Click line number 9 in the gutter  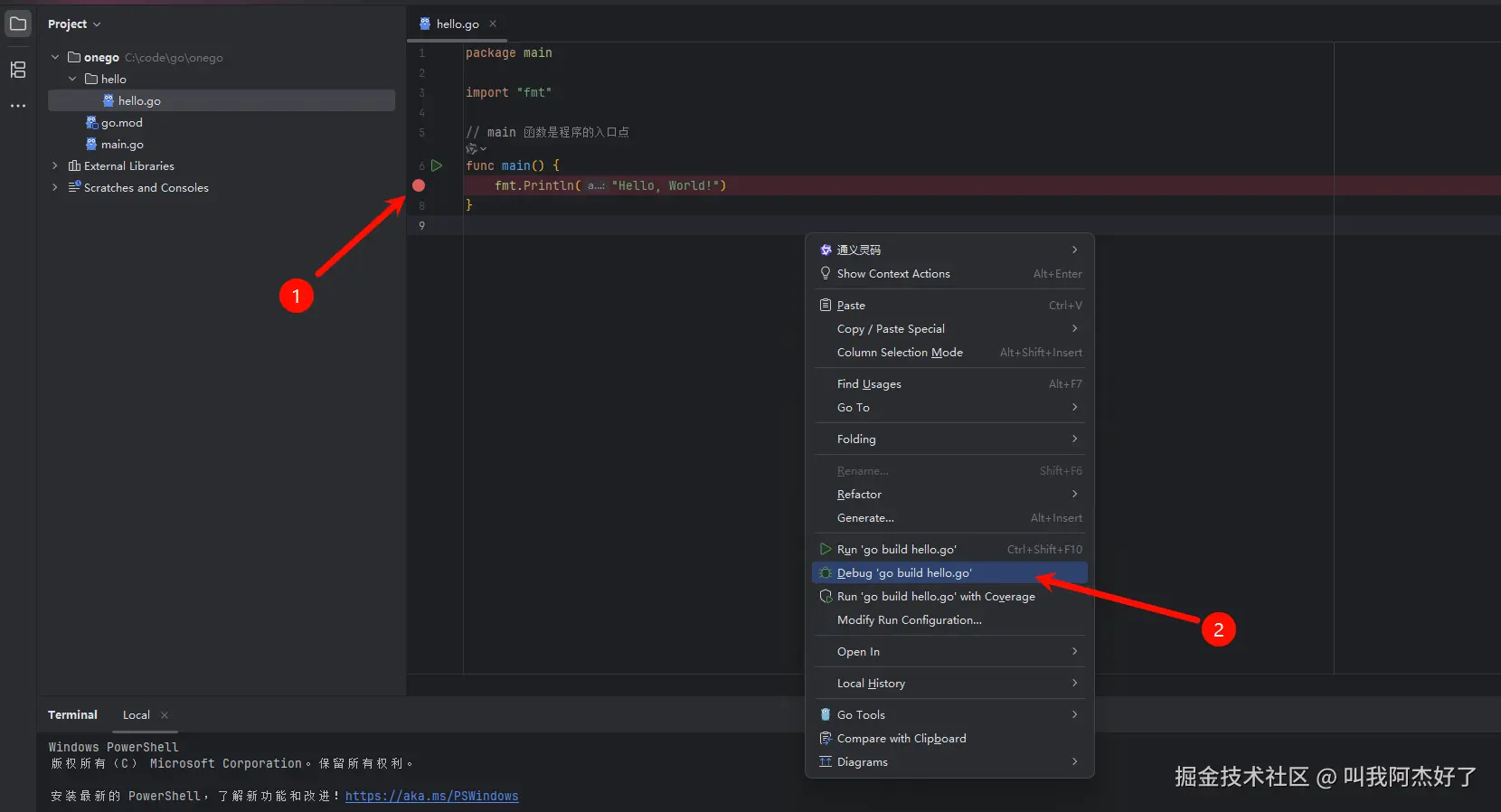pos(421,225)
